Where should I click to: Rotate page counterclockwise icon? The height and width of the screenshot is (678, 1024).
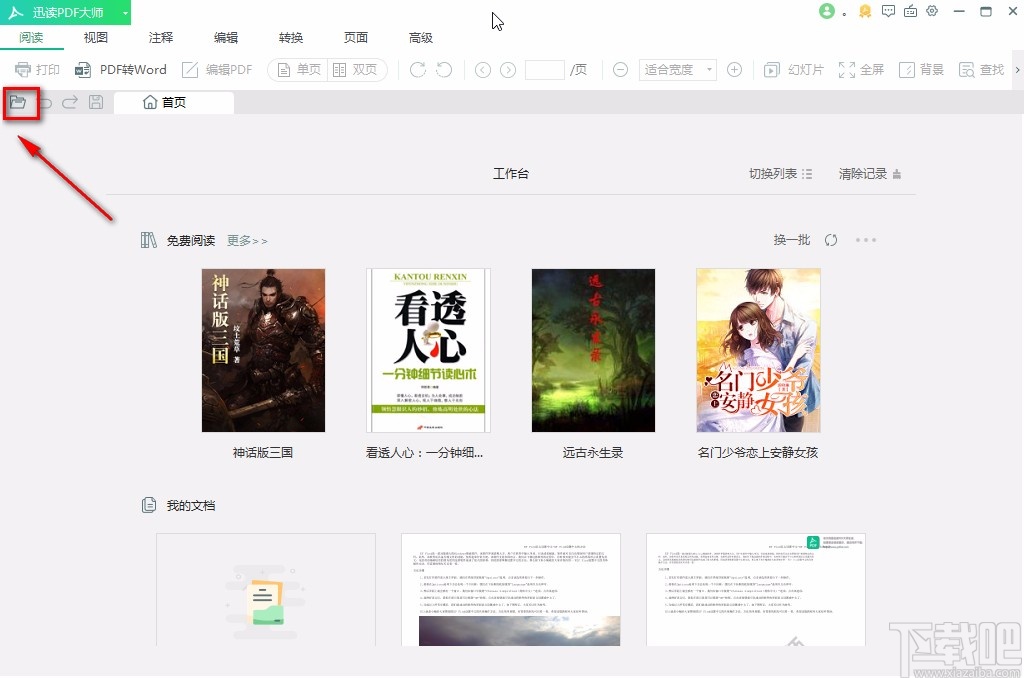click(x=444, y=69)
